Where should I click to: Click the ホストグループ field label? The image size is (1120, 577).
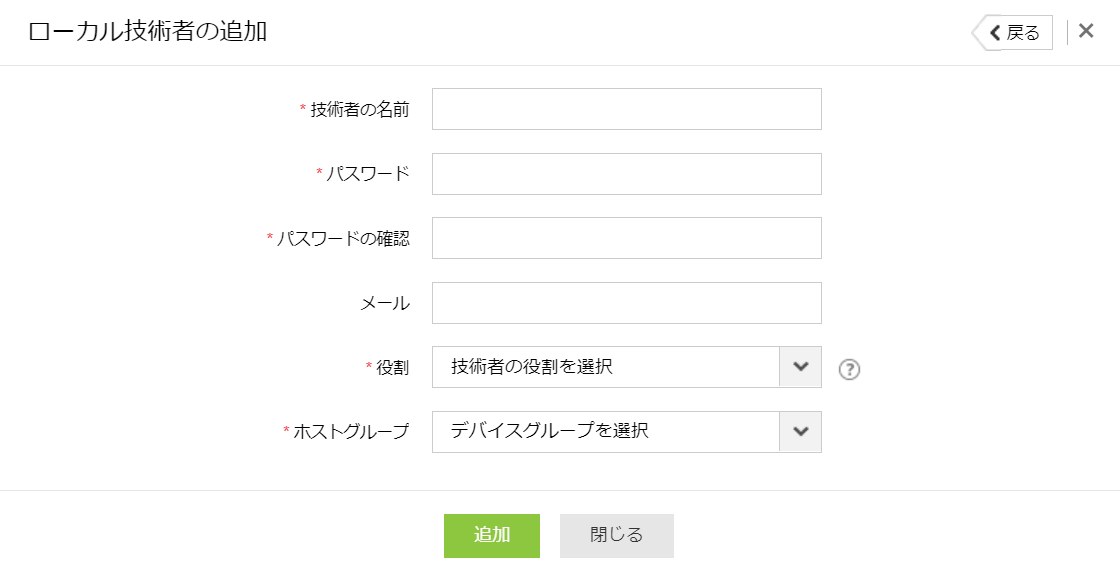(x=351, y=432)
